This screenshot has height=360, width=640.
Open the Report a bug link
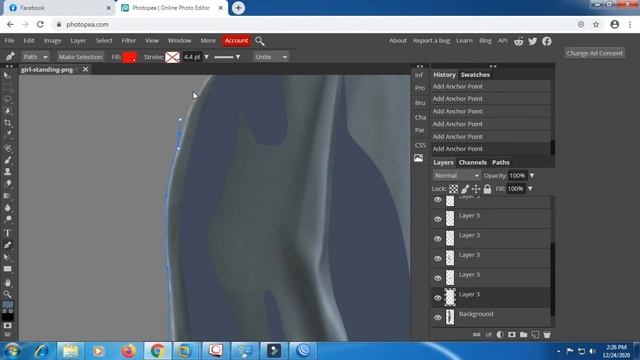click(x=431, y=41)
